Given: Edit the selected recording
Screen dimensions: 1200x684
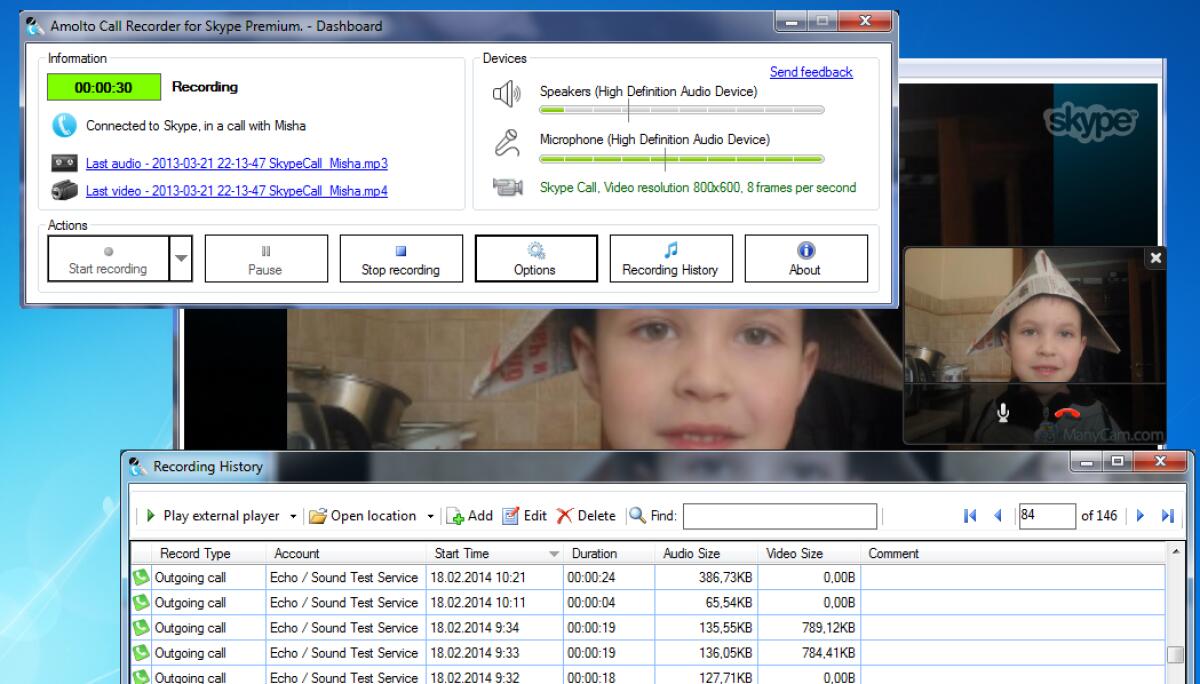Looking at the screenshot, I should pos(527,516).
